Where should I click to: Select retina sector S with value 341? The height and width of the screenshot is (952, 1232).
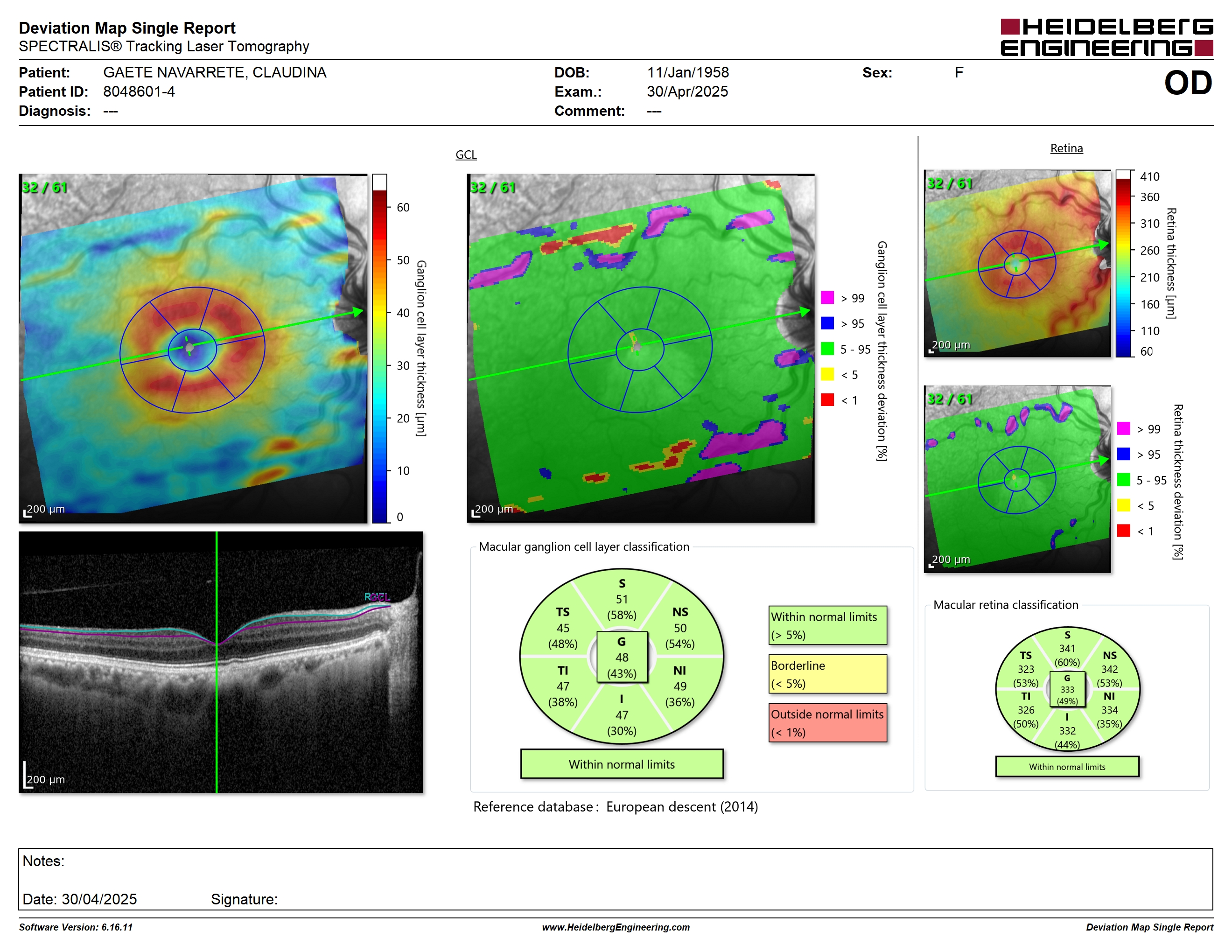pyautogui.click(x=1067, y=649)
